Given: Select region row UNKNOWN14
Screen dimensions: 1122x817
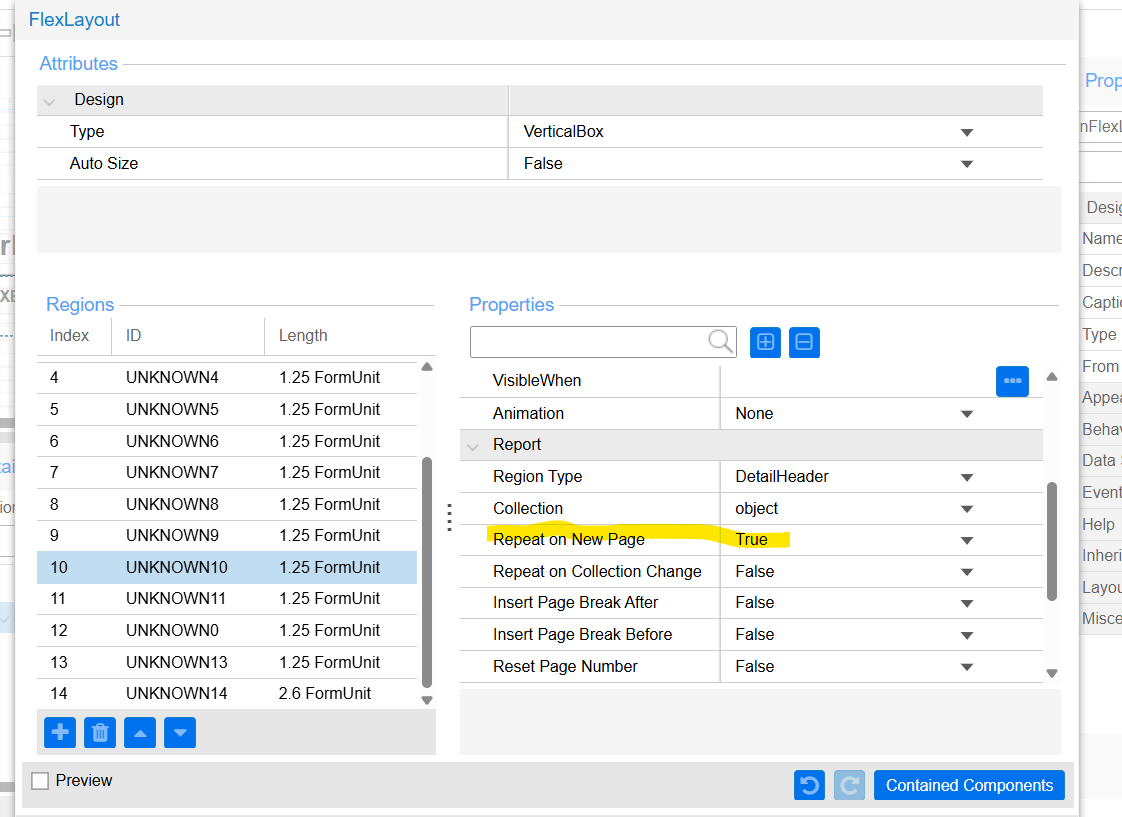Looking at the screenshot, I should coord(227,694).
